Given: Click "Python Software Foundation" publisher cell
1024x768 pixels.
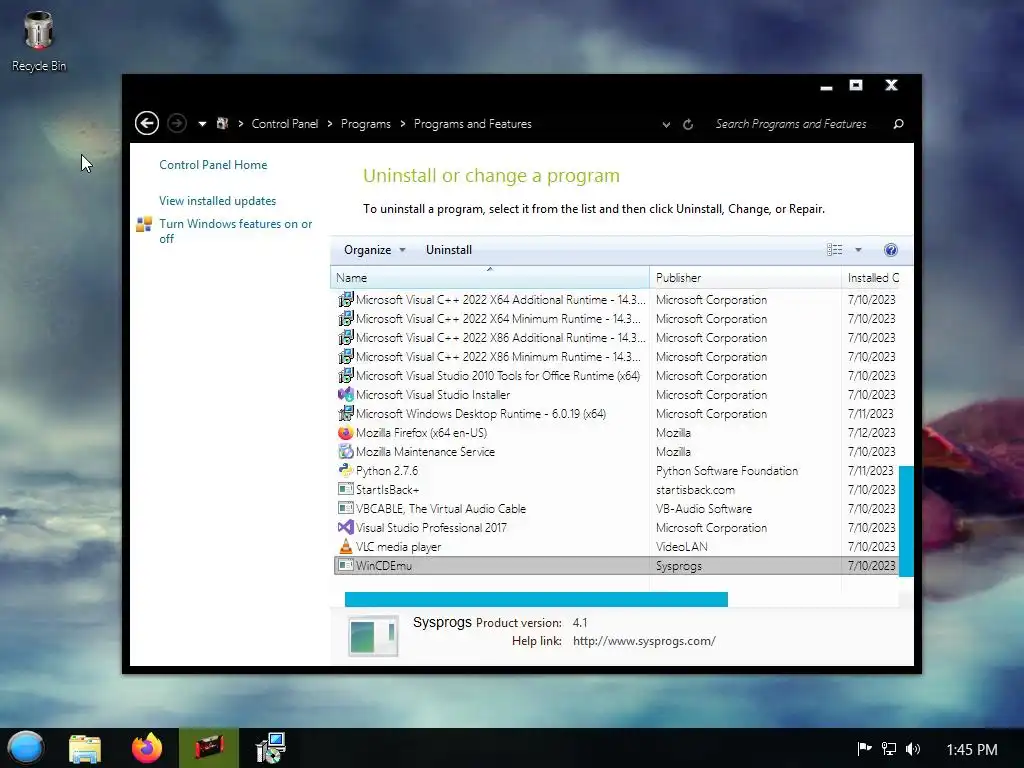Looking at the screenshot, I should pyautogui.click(x=727, y=470).
